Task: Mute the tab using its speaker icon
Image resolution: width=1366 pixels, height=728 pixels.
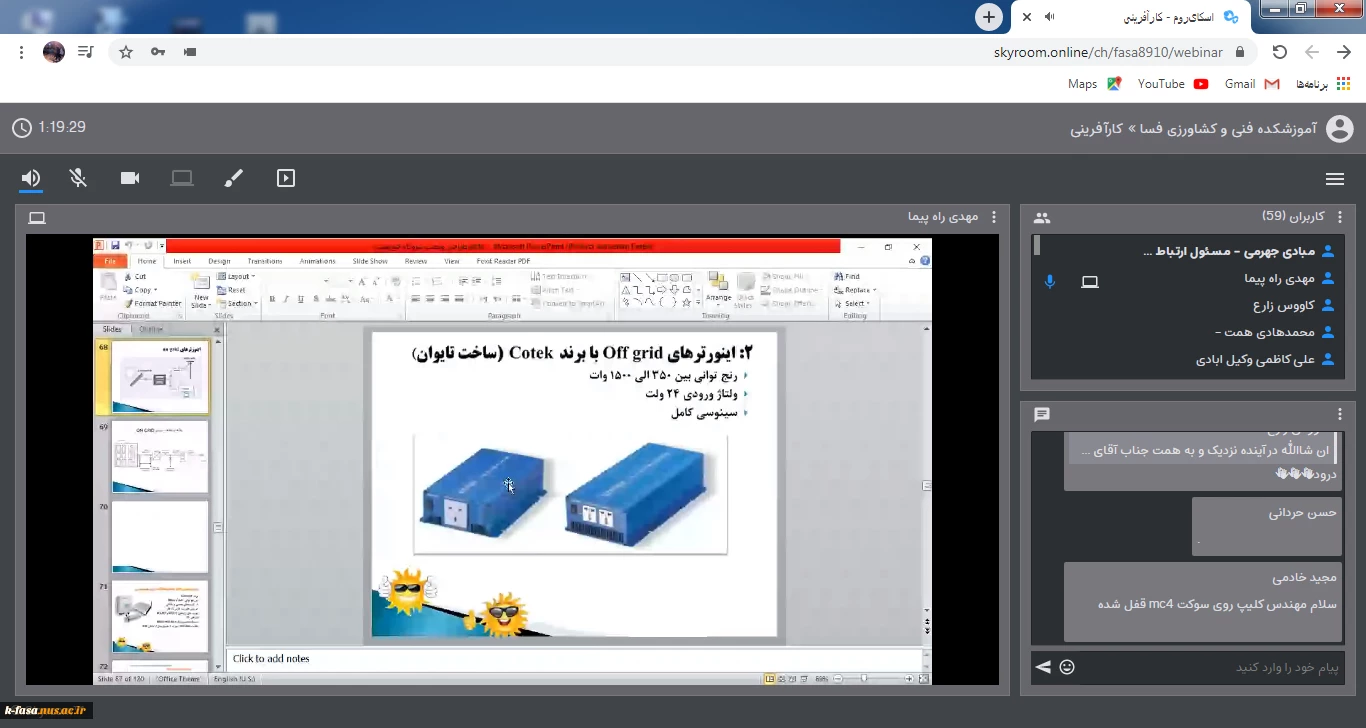Action: (x=1050, y=17)
